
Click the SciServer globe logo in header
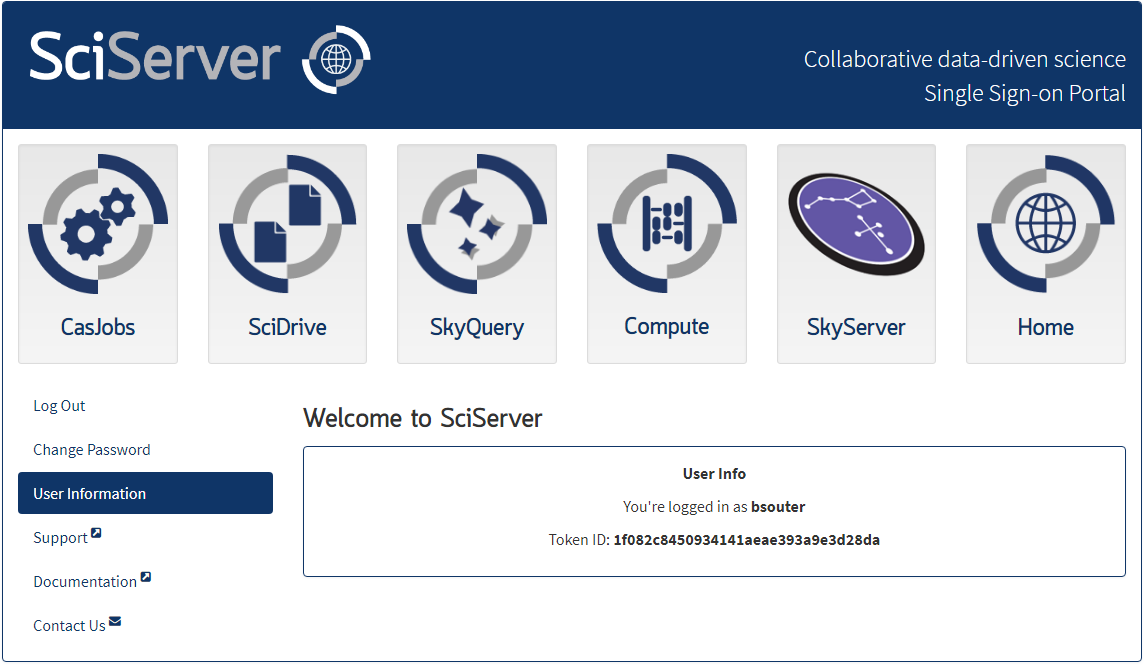336,59
